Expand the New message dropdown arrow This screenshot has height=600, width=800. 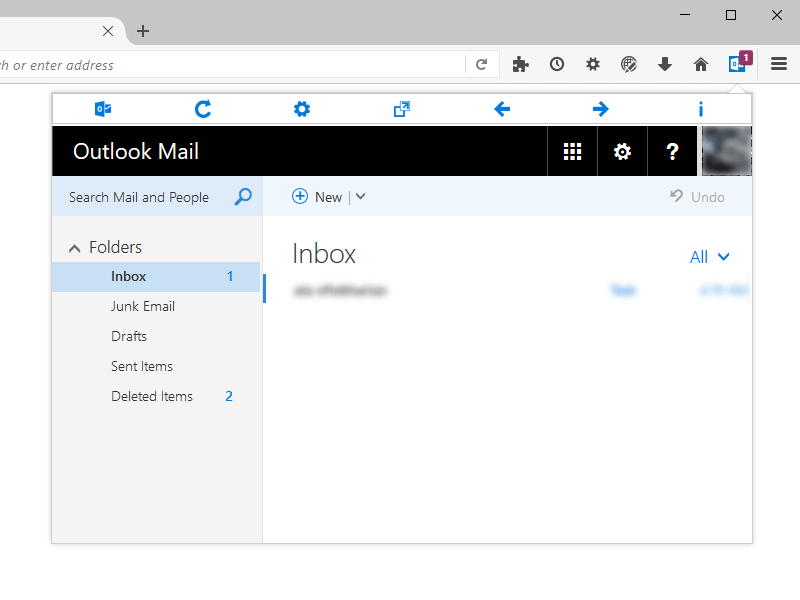coord(361,197)
